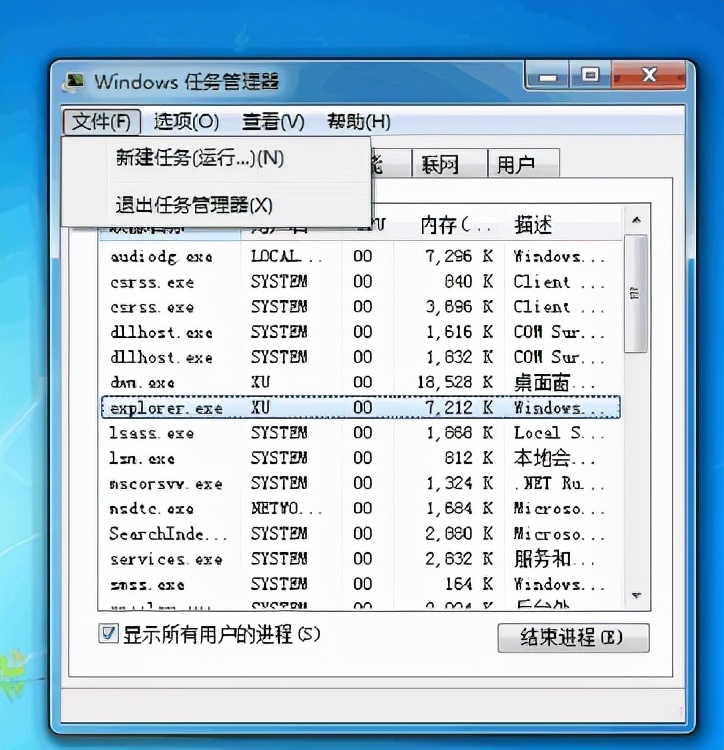The image size is (724, 750).
Task: Sort by the 描述 column header
Action: point(563,225)
